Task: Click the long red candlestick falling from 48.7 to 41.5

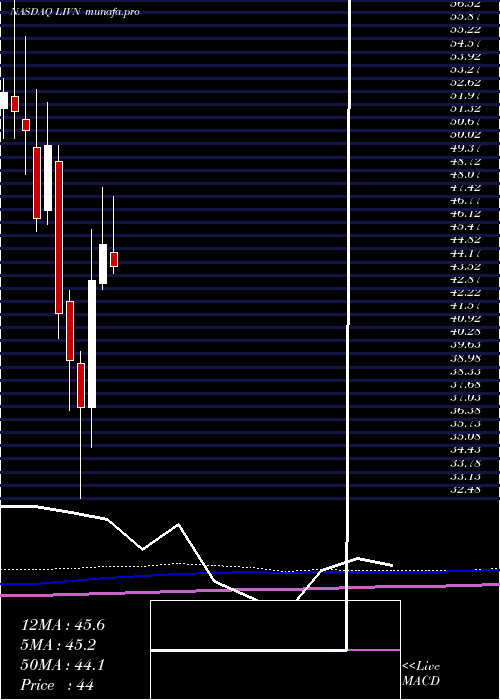Action: 59,238
